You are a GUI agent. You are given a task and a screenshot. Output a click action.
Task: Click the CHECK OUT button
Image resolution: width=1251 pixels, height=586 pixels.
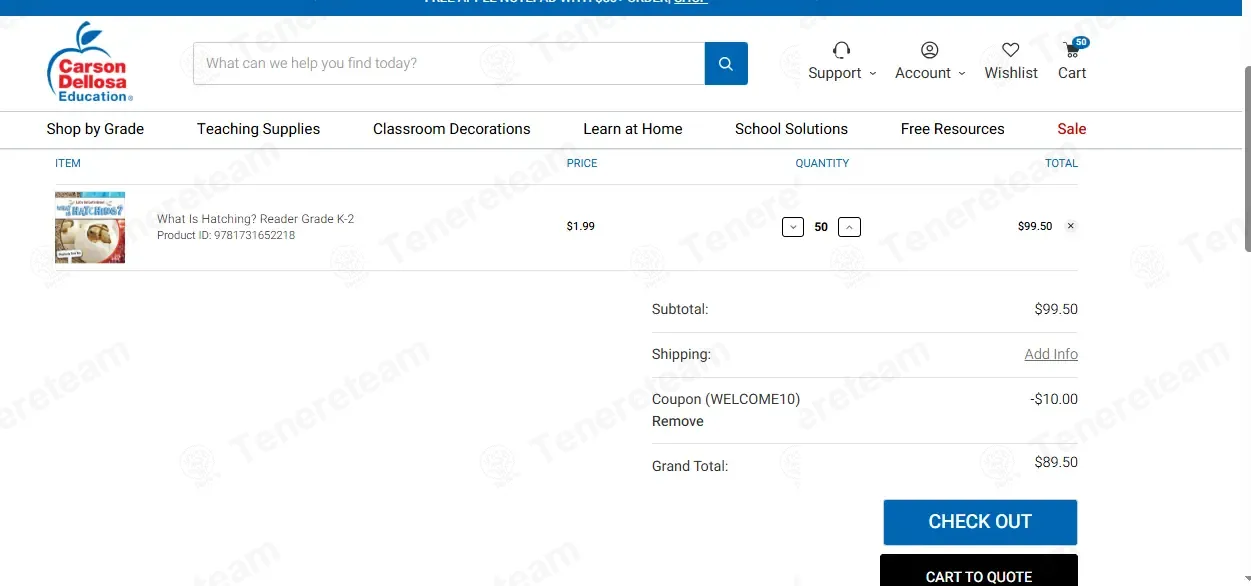pos(980,522)
